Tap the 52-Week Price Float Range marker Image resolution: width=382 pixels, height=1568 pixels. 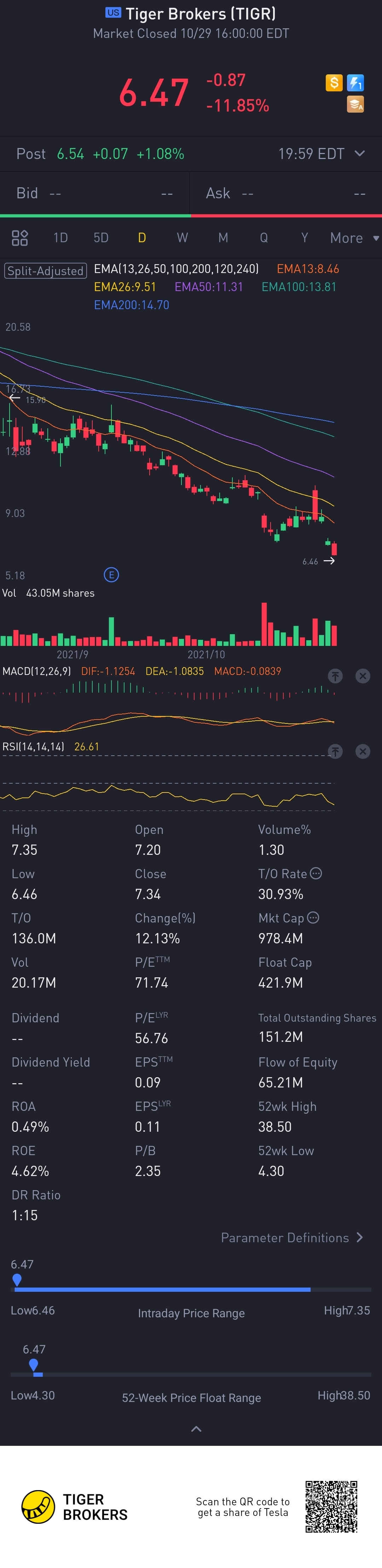pos(34,1365)
